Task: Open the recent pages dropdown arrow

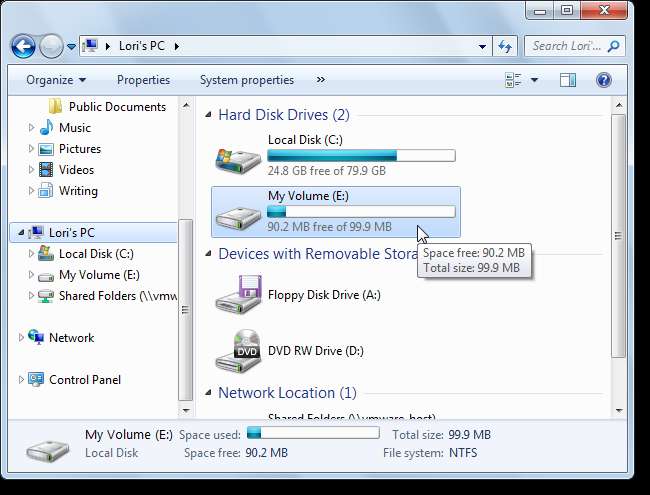Action: (71, 46)
